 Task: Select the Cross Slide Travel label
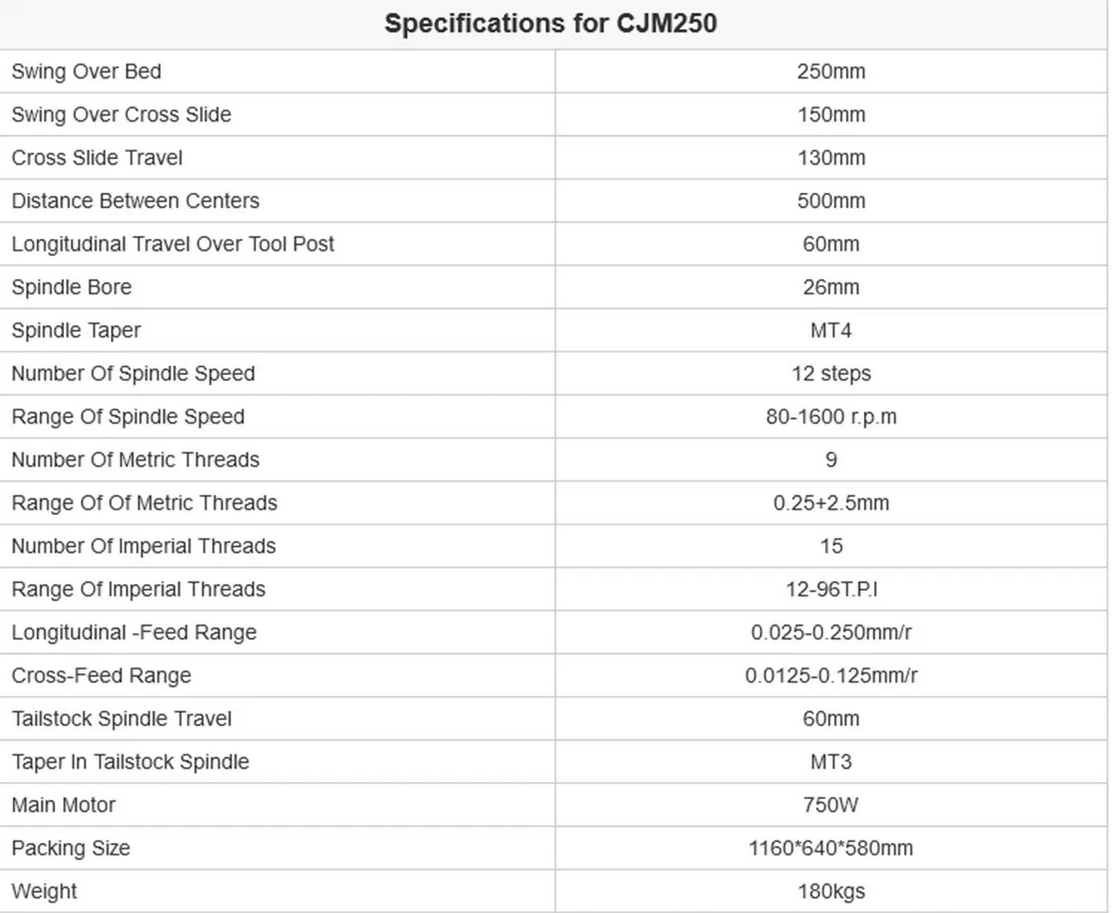[97, 158]
